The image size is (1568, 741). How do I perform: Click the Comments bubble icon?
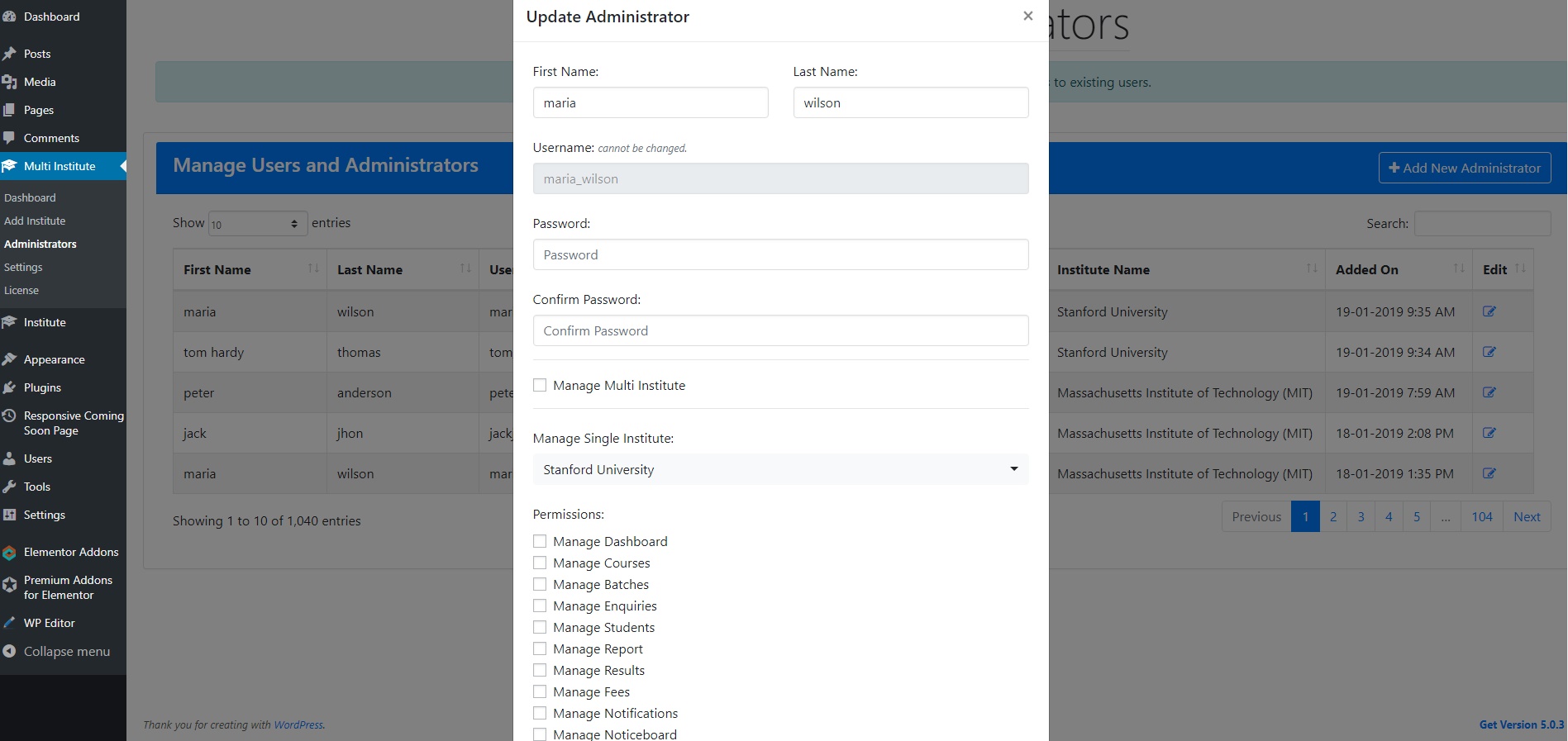(x=9, y=138)
